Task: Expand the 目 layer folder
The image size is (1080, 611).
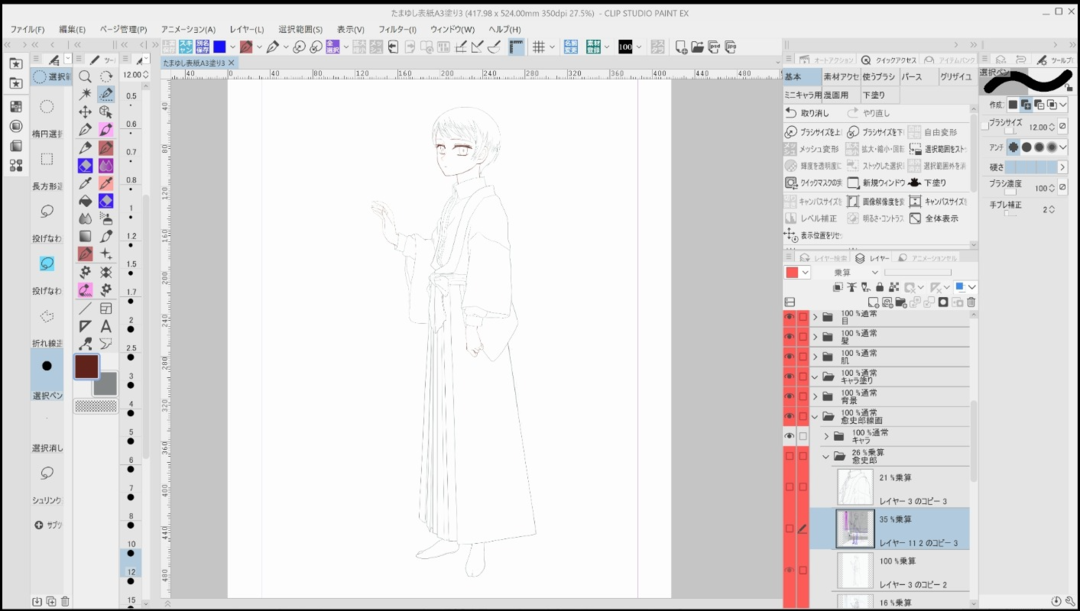Action: point(815,317)
